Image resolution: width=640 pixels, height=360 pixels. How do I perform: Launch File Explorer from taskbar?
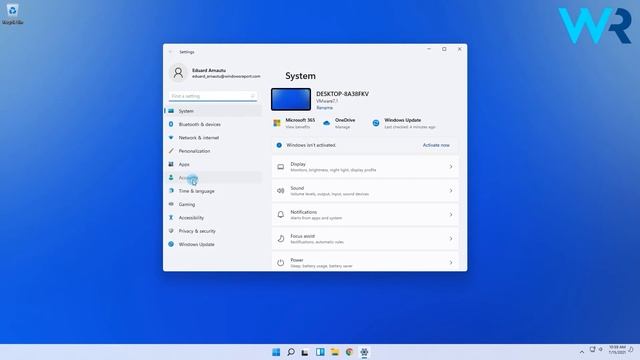[335, 352]
